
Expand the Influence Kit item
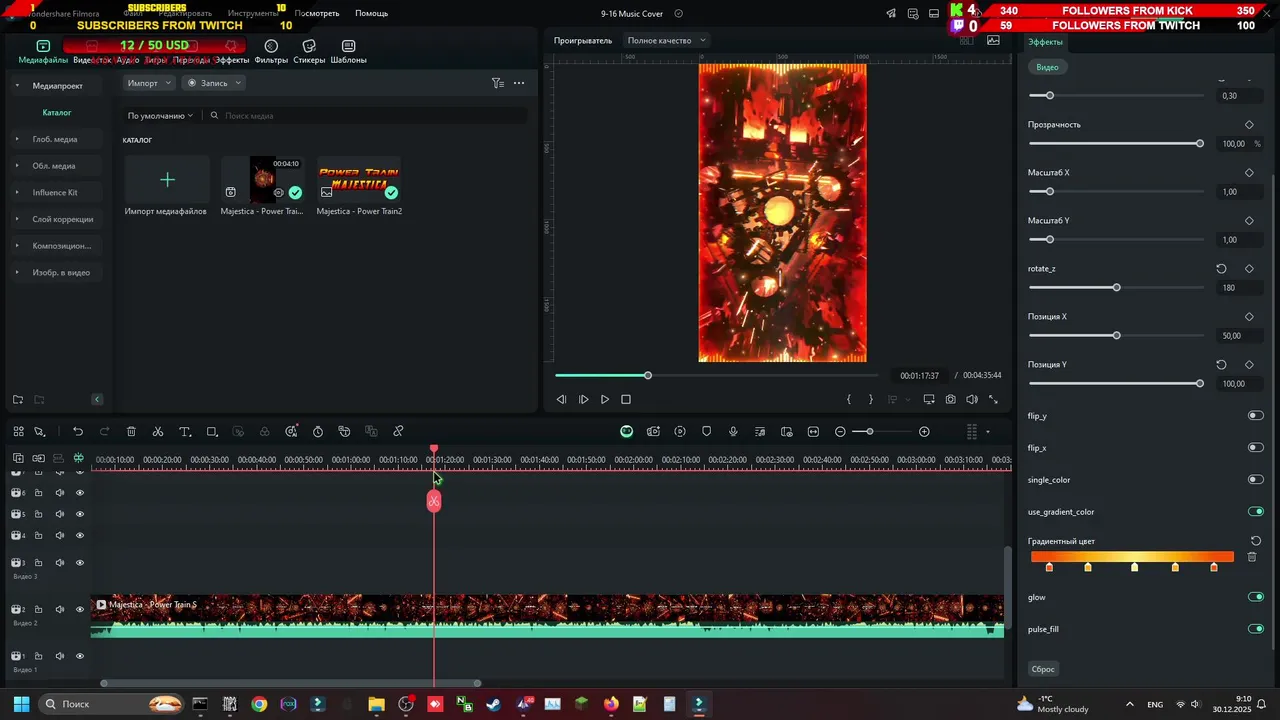[17, 192]
